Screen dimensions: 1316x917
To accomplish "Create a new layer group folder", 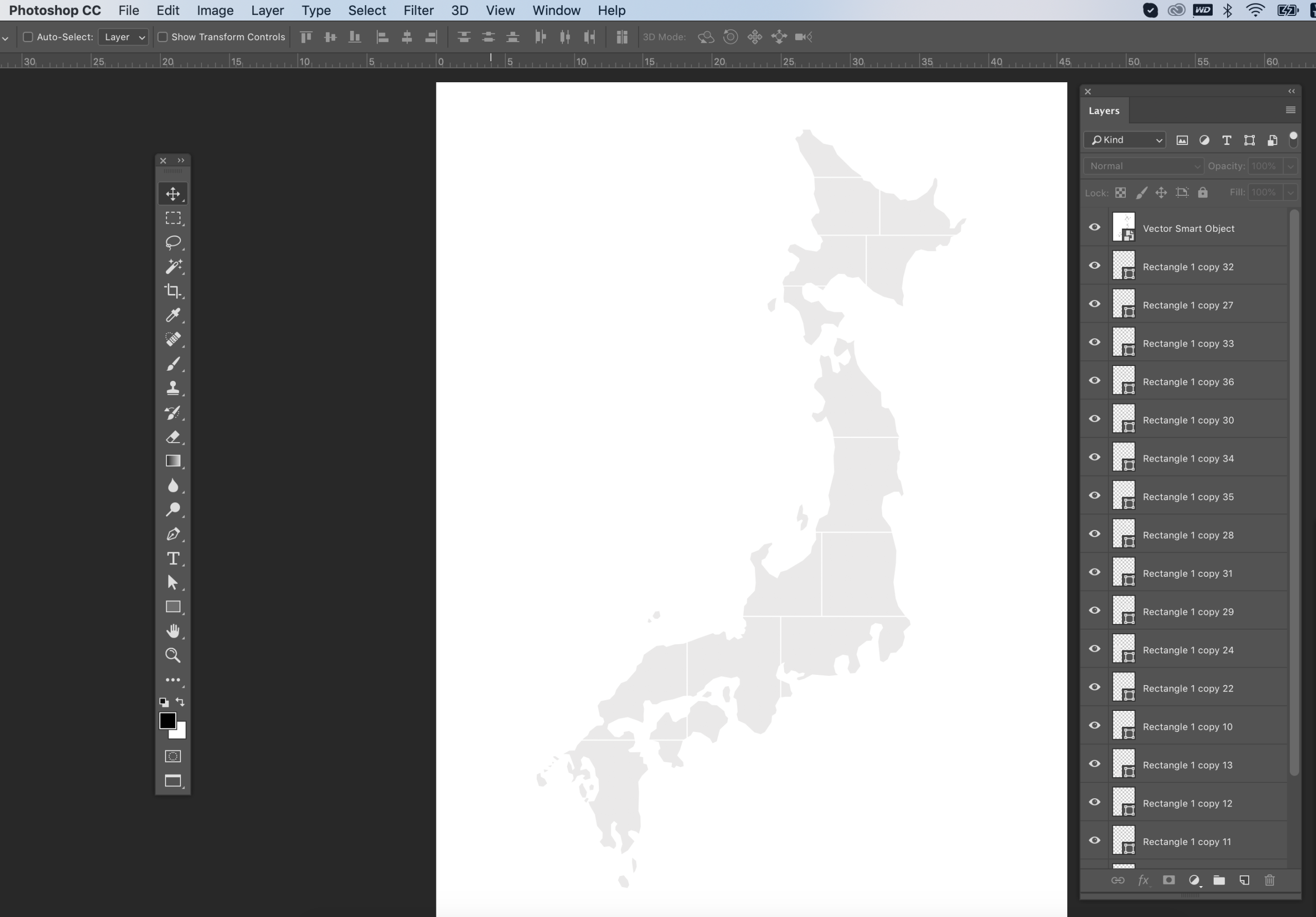I will tap(1219, 881).
